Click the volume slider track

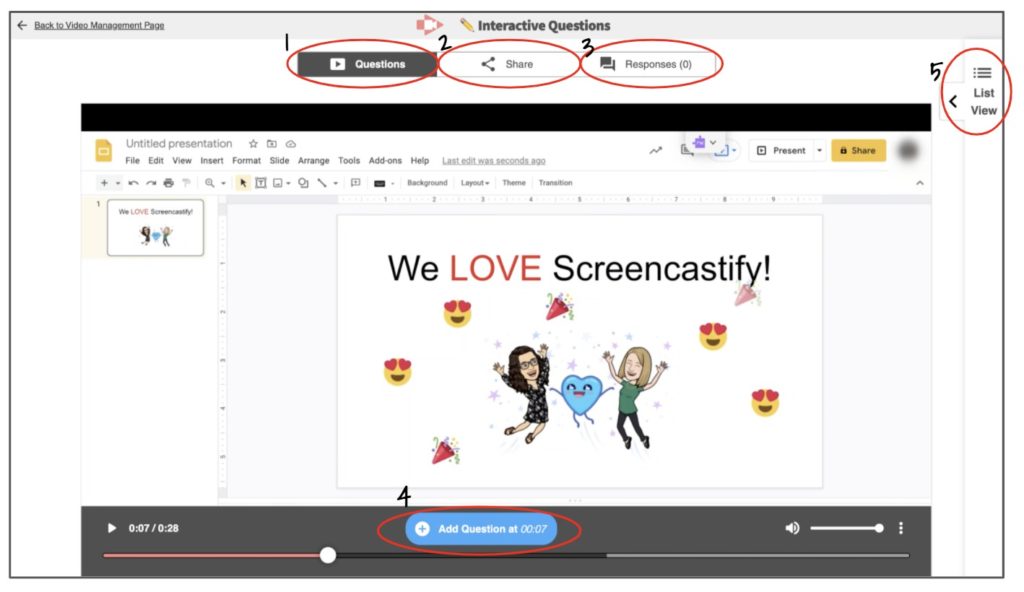pos(845,528)
